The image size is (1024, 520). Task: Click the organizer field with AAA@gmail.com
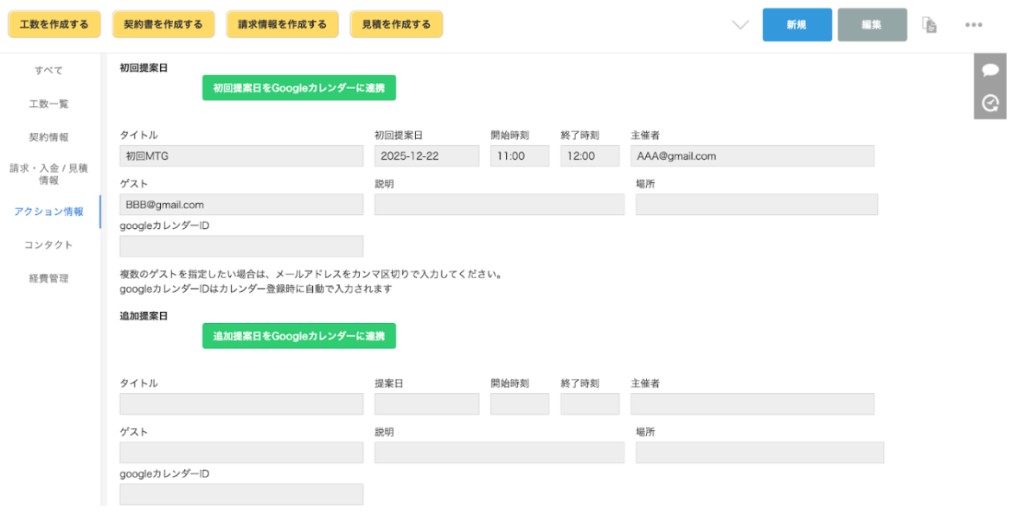[x=752, y=156]
